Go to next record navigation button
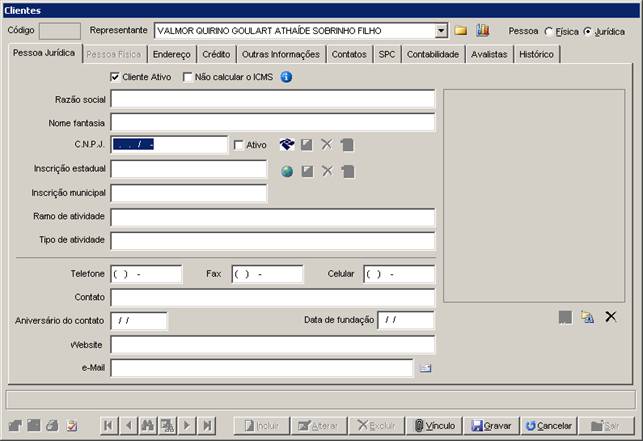The width and height of the screenshot is (643, 441). click(187, 425)
